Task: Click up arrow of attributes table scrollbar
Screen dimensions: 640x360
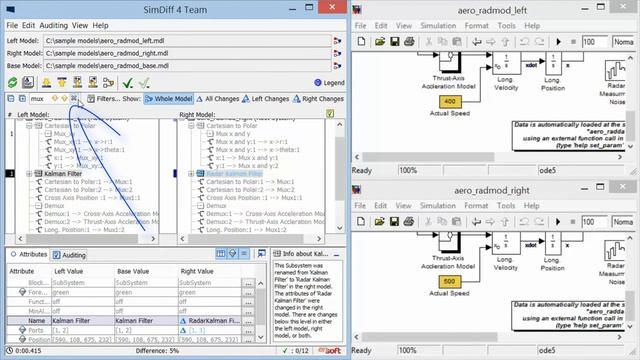Action: click(261, 283)
